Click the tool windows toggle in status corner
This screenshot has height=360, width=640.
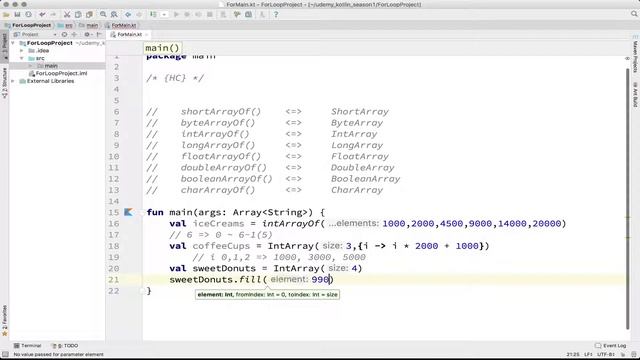click(x=5, y=355)
